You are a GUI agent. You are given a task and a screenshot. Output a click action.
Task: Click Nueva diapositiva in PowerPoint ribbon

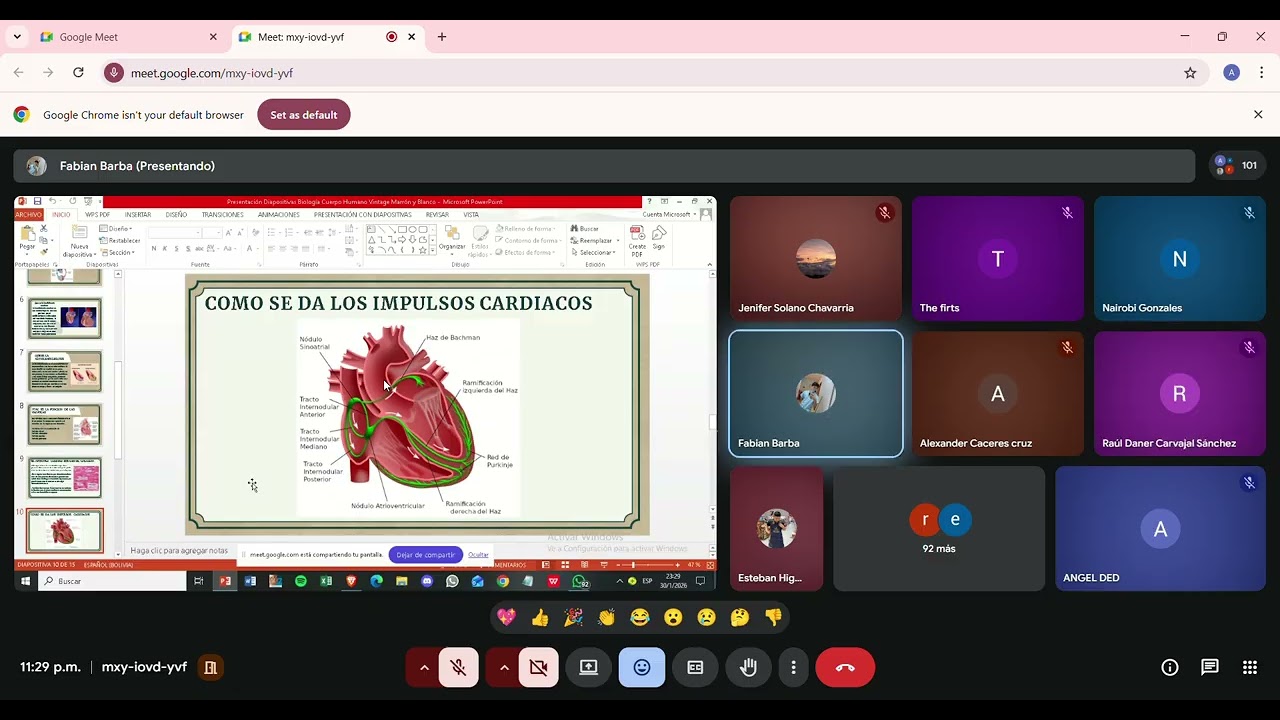[79, 242]
